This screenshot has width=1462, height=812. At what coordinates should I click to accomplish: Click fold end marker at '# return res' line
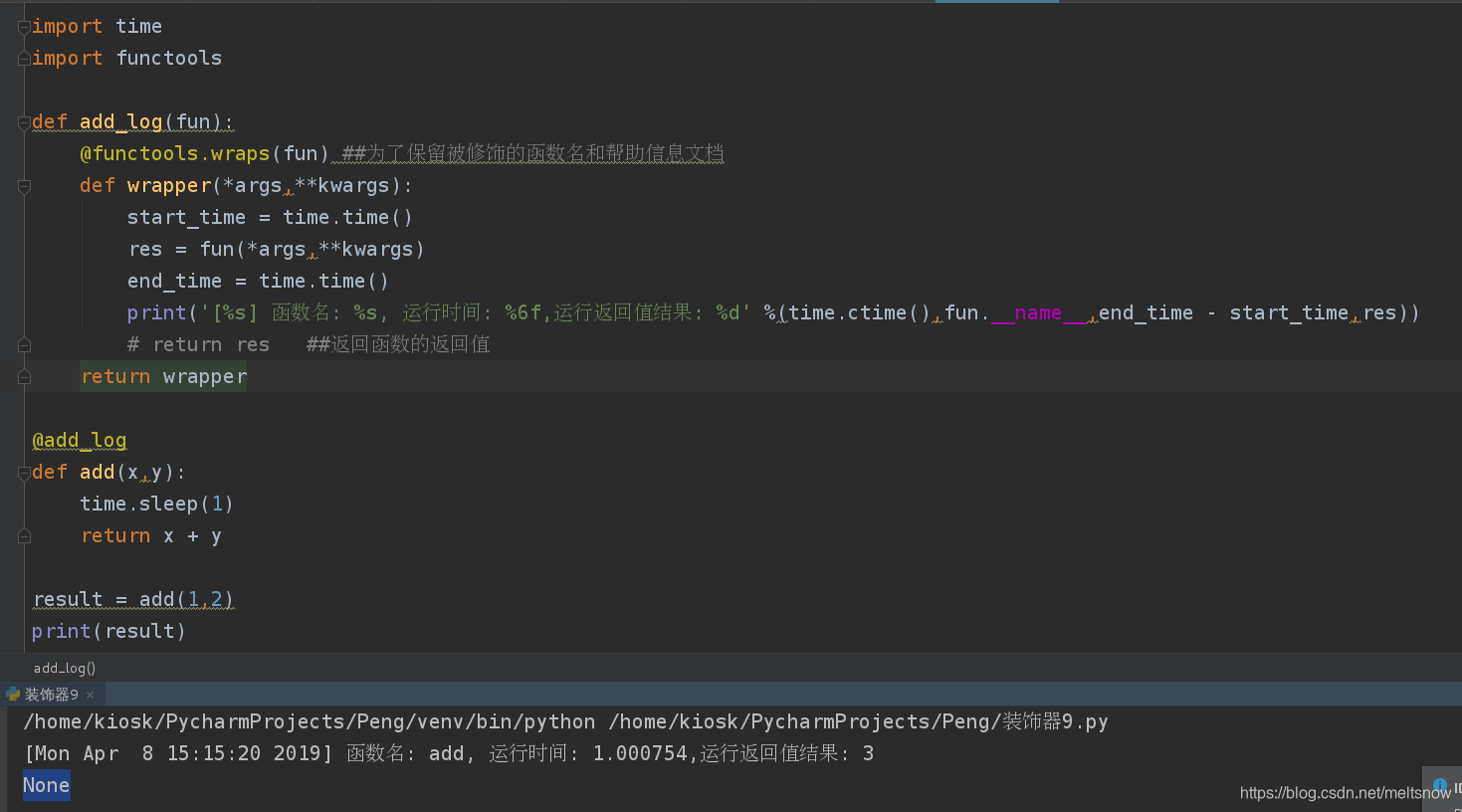click(x=24, y=345)
